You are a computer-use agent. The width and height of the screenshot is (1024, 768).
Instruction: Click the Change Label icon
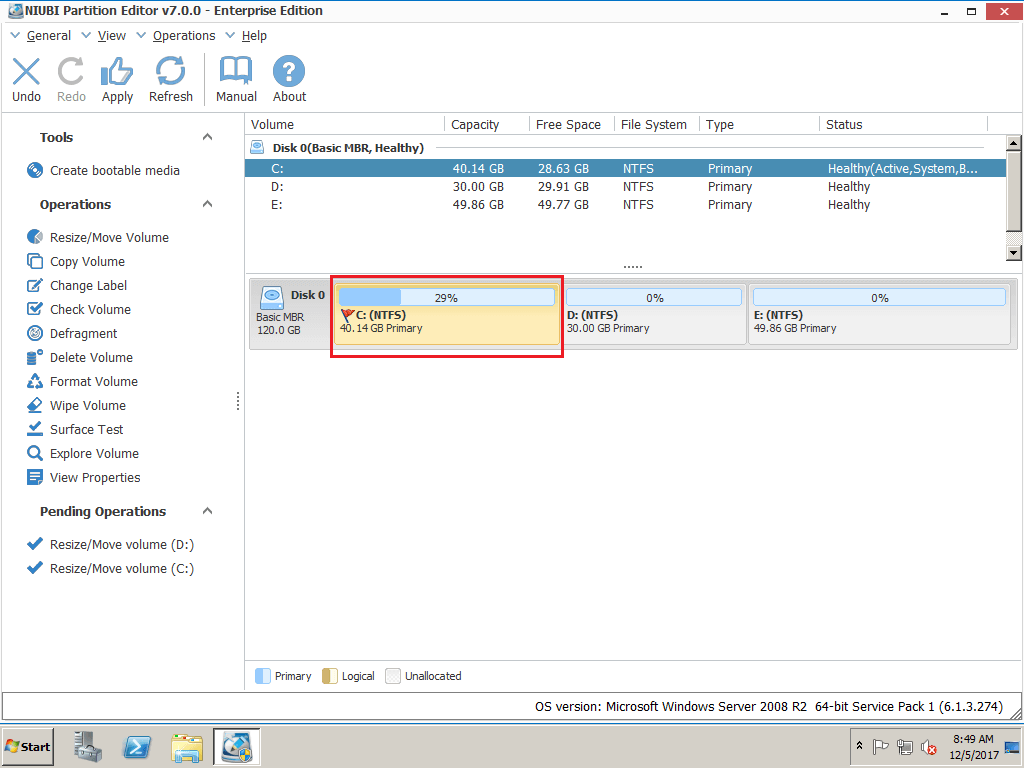(35, 285)
